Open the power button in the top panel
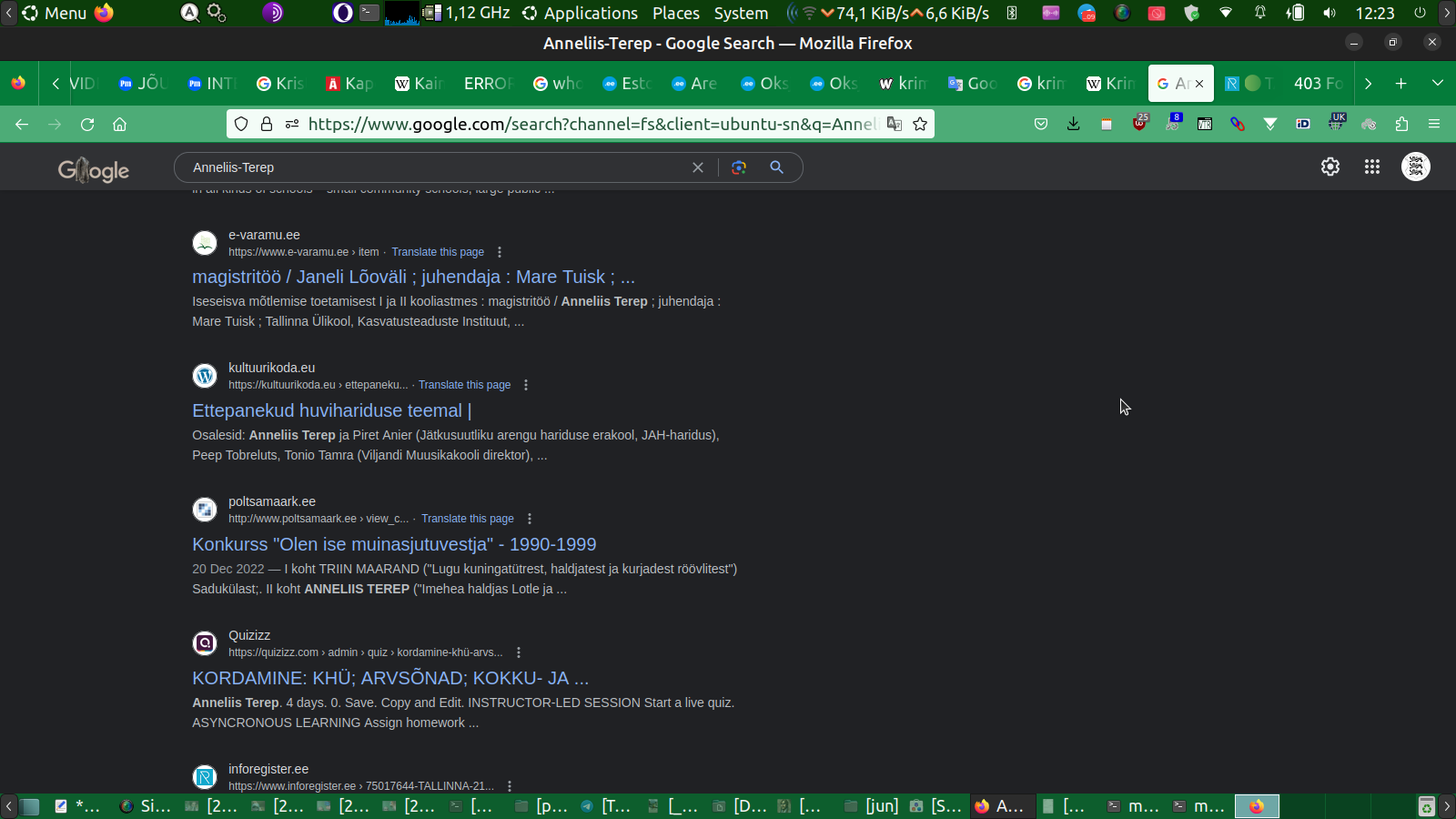 1420,13
